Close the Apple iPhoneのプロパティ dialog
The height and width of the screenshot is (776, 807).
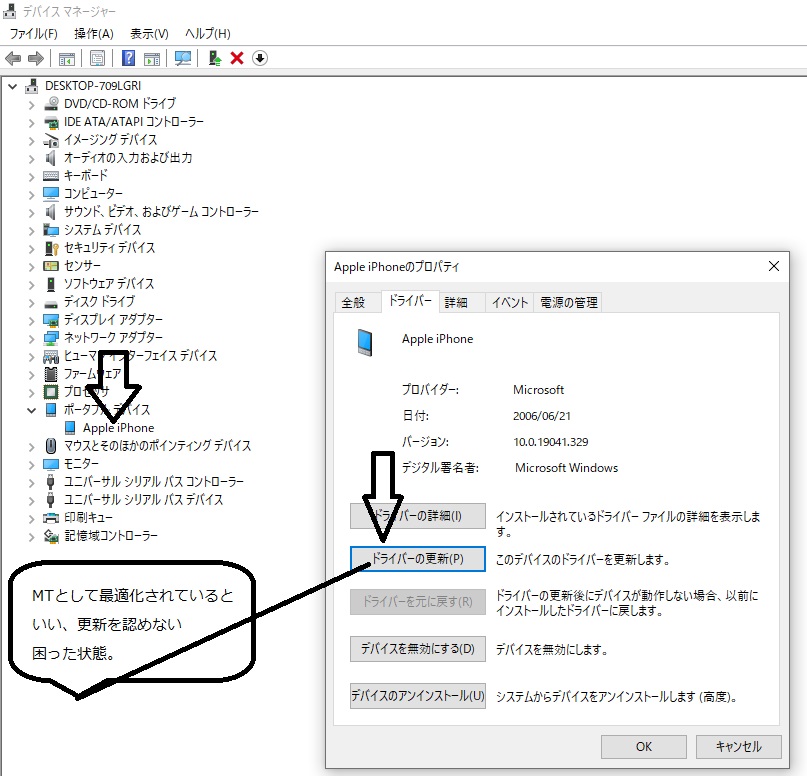(x=774, y=267)
